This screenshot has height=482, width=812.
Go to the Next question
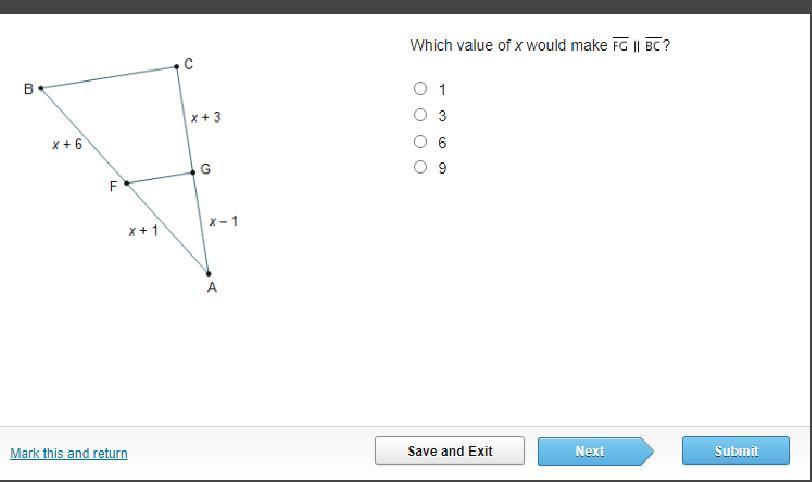tap(590, 451)
